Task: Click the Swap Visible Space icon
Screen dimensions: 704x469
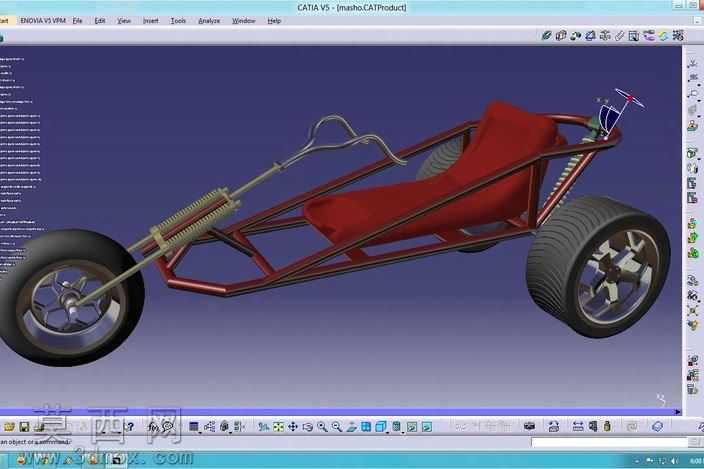Action: (x=427, y=427)
